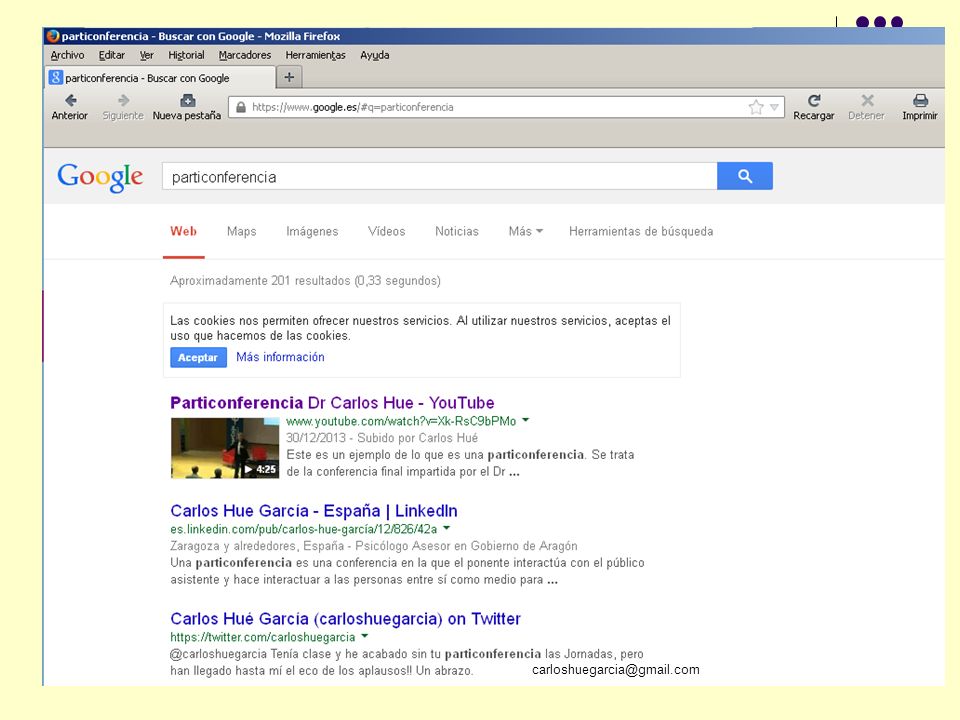This screenshot has width=960, height=720.
Task: Click the padlock icon in address bar
Action: click(241, 107)
